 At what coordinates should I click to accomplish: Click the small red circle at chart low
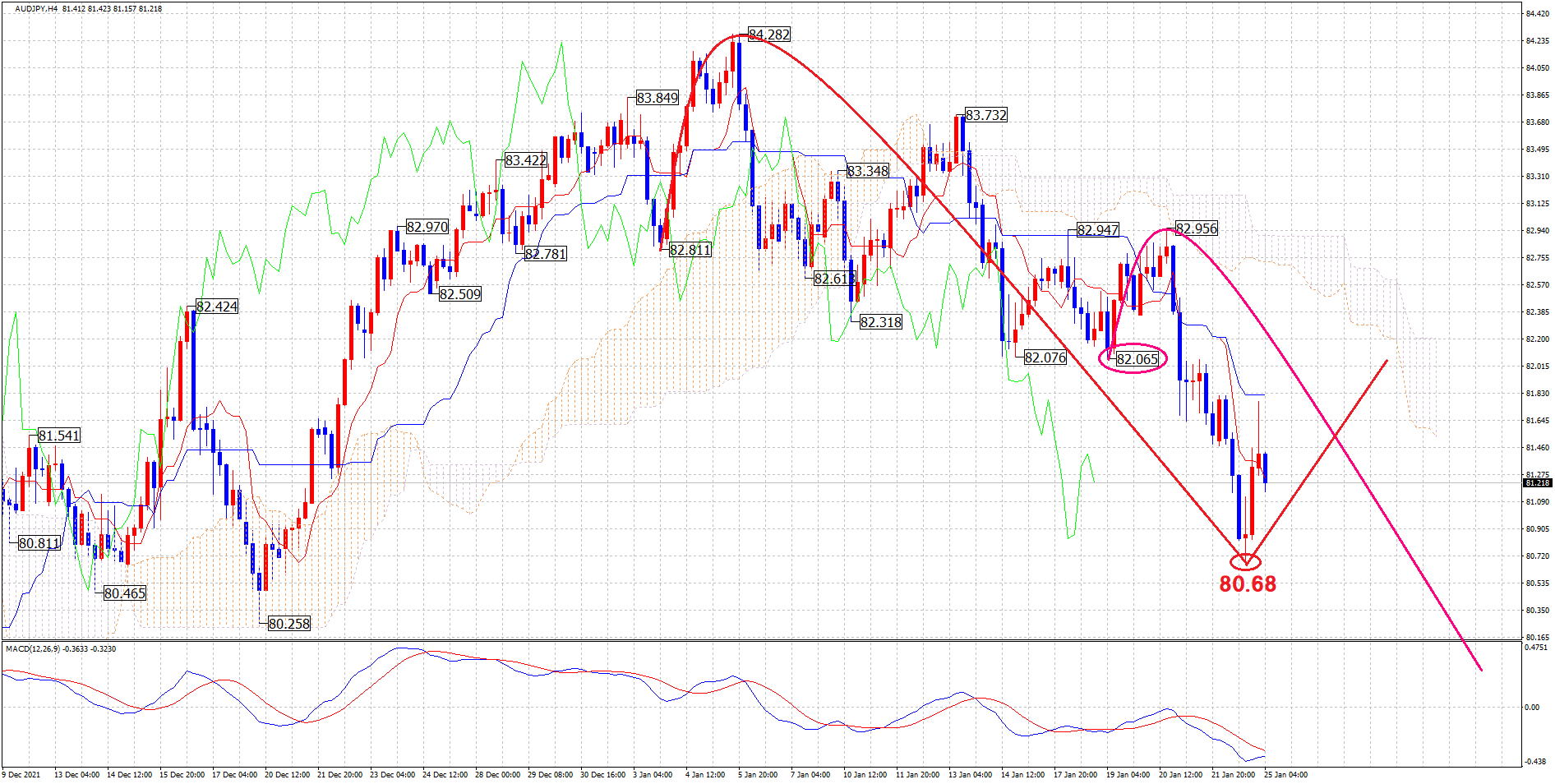(x=1246, y=561)
